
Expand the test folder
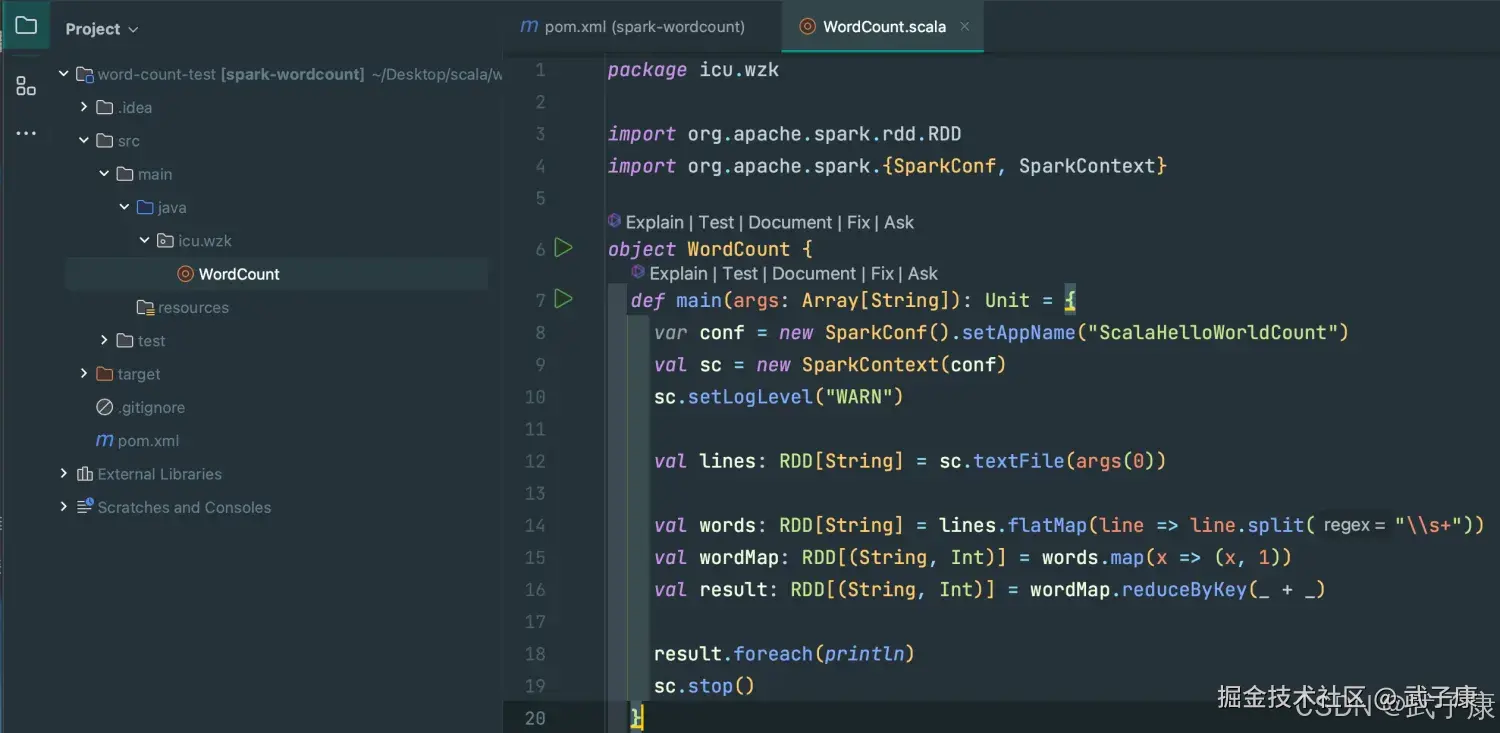[x=104, y=340]
